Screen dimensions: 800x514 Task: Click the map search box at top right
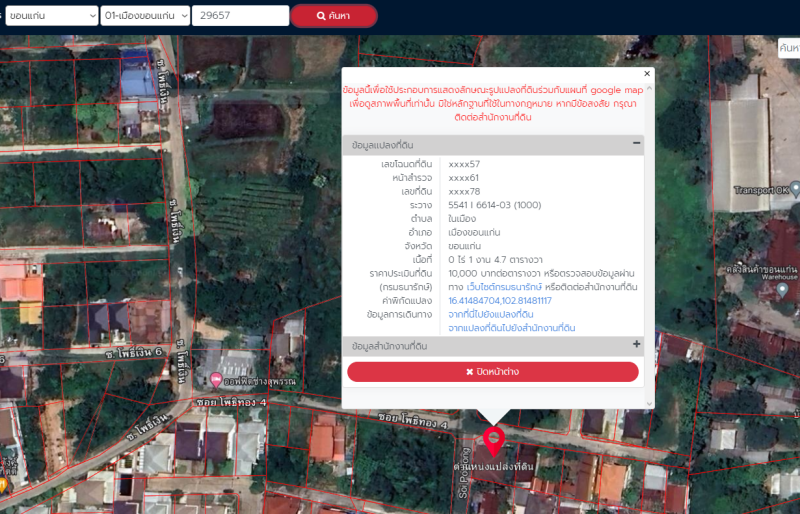pos(788,48)
